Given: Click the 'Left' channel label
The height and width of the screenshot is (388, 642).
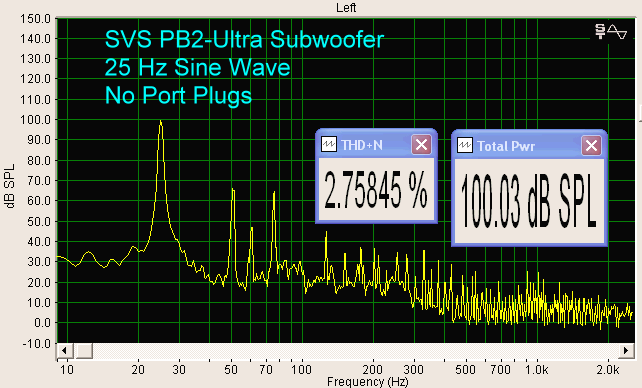Looking at the screenshot, I should click(x=346, y=8).
